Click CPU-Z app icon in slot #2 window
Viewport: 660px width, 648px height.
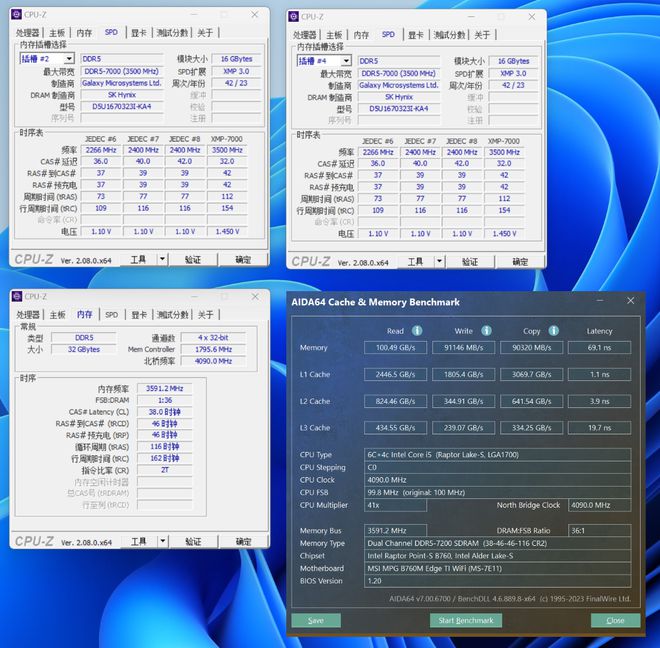click(16, 14)
